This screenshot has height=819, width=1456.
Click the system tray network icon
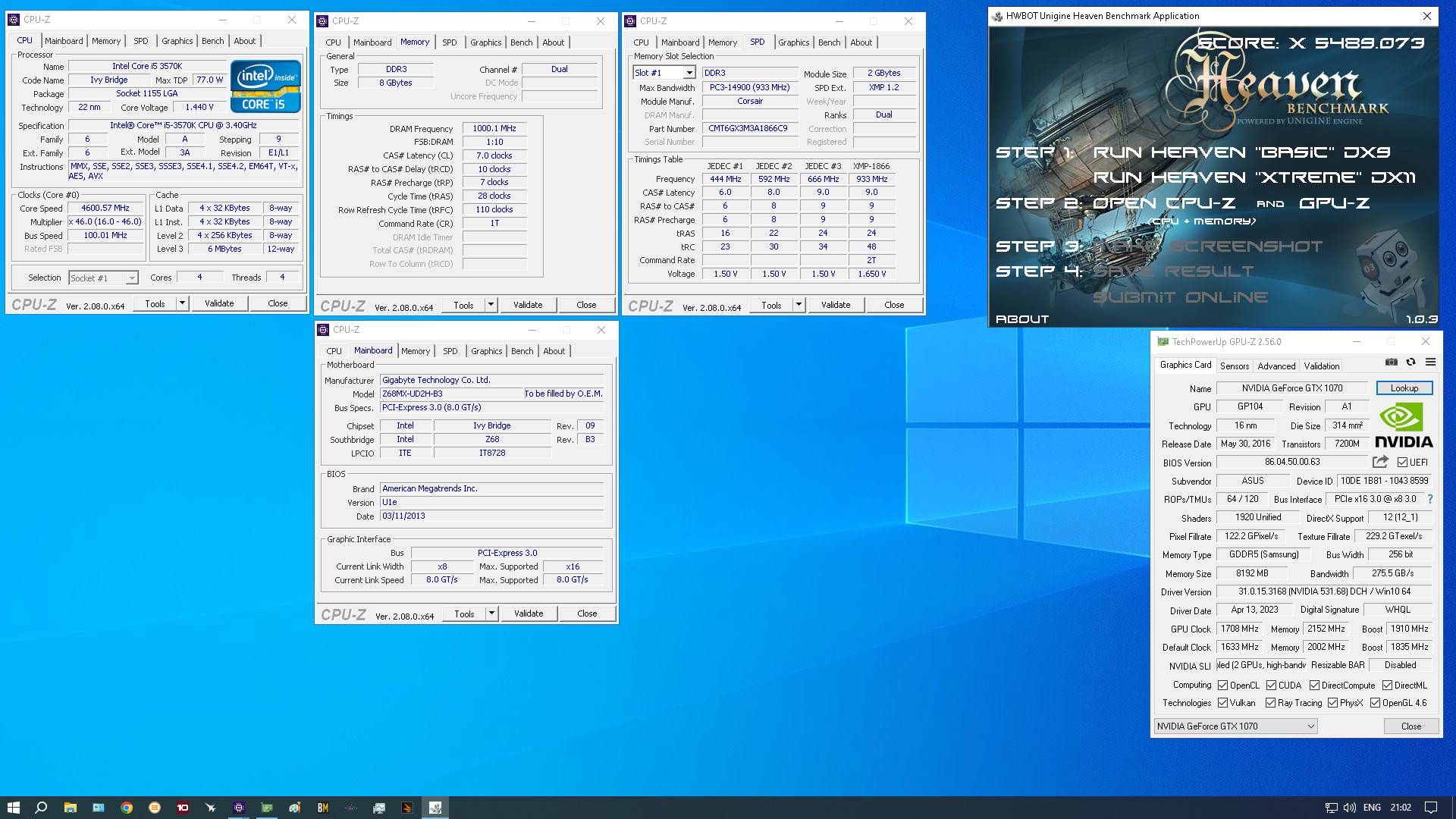pos(1332,808)
